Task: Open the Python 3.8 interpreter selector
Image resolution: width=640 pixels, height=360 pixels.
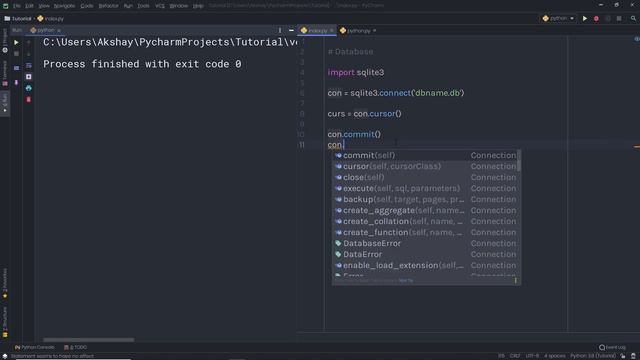Action: click(593, 356)
